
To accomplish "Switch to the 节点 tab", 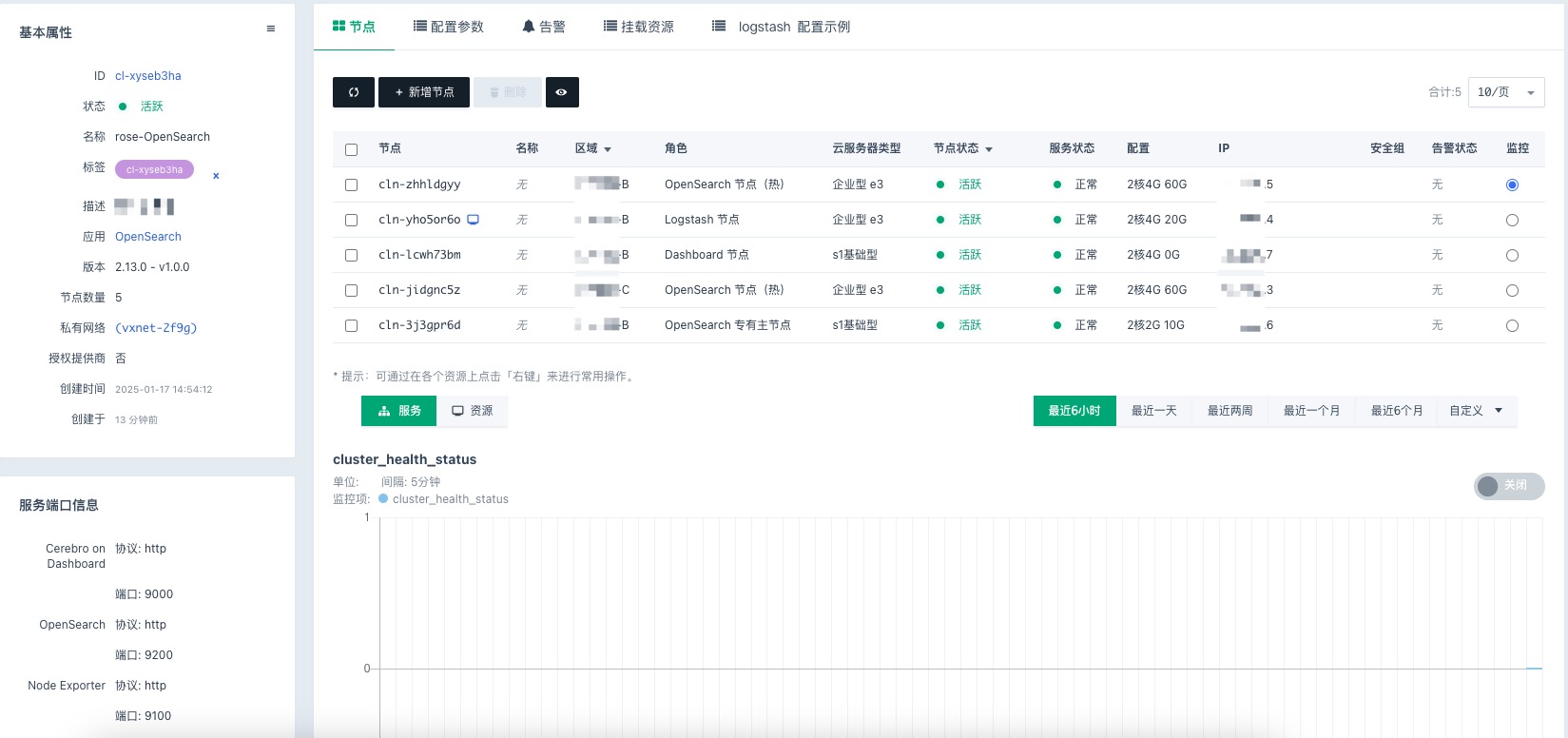I will (x=354, y=27).
